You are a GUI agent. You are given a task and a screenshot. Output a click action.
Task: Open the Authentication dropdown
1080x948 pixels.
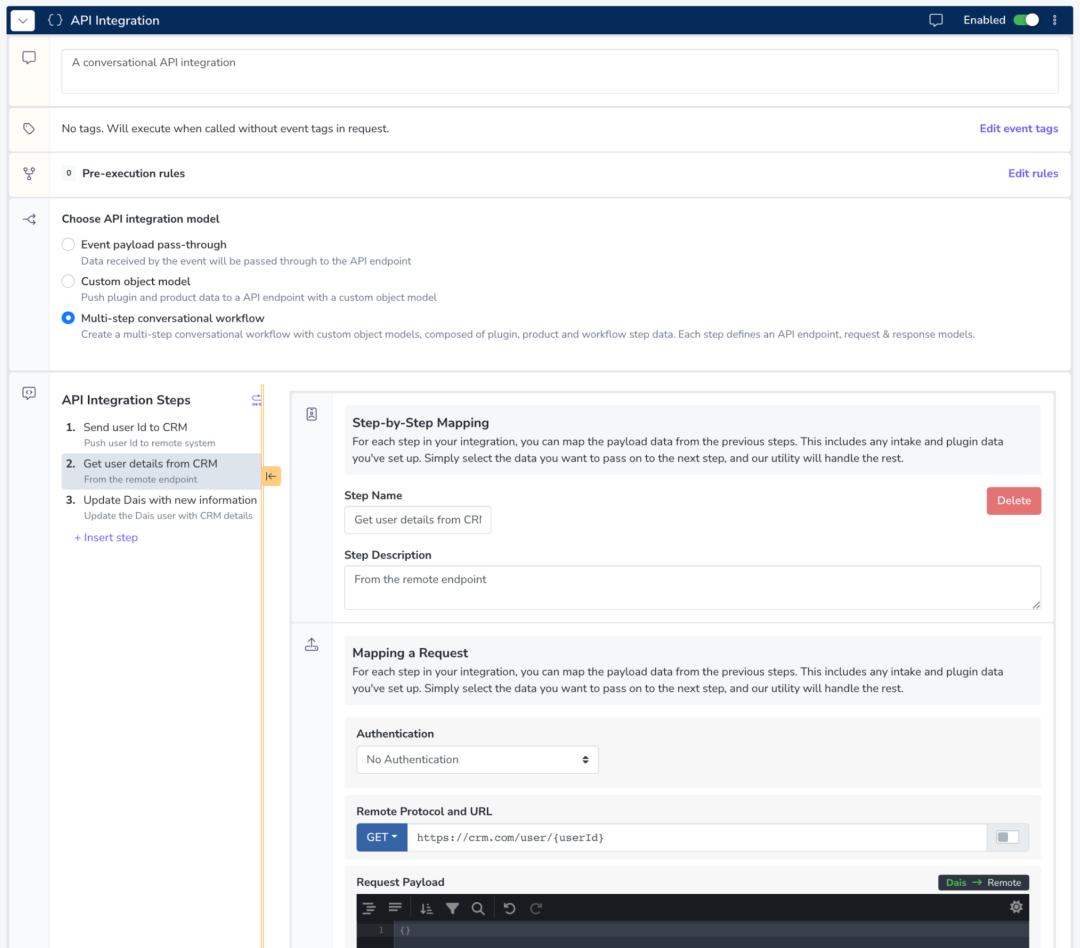(477, 760)
